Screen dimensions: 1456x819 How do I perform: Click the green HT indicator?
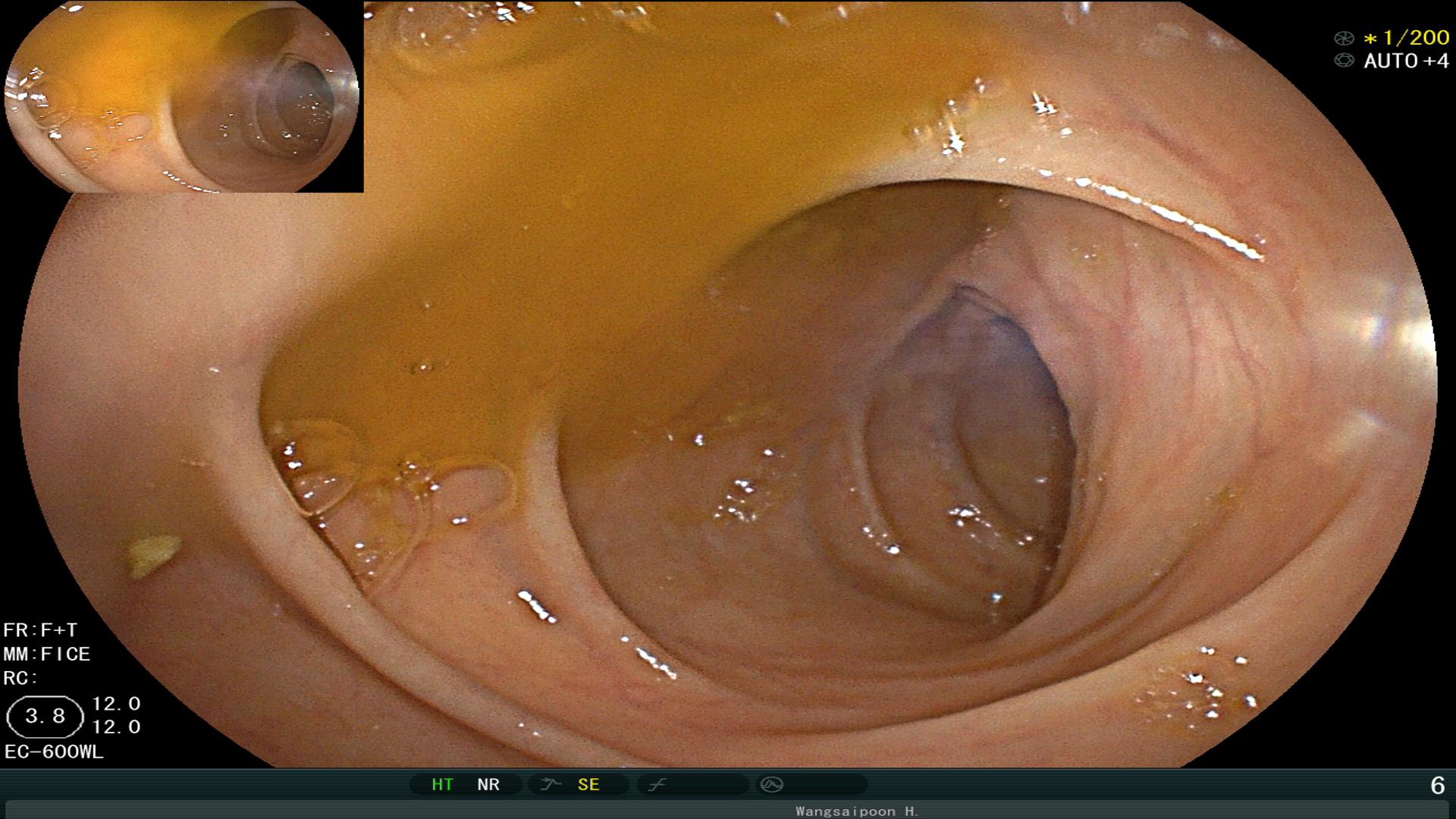442,784
